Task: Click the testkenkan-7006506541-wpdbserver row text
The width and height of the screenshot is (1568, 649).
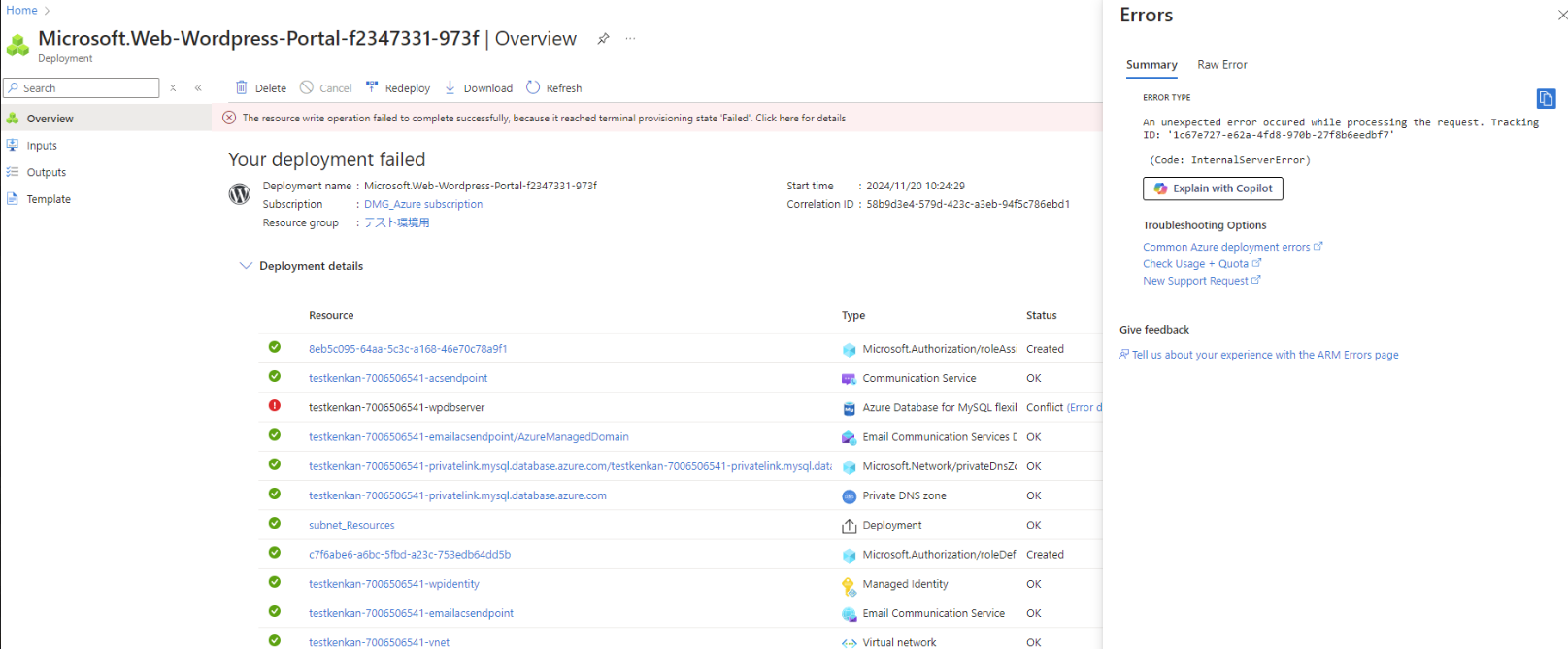Action: [x=396, y=407]
